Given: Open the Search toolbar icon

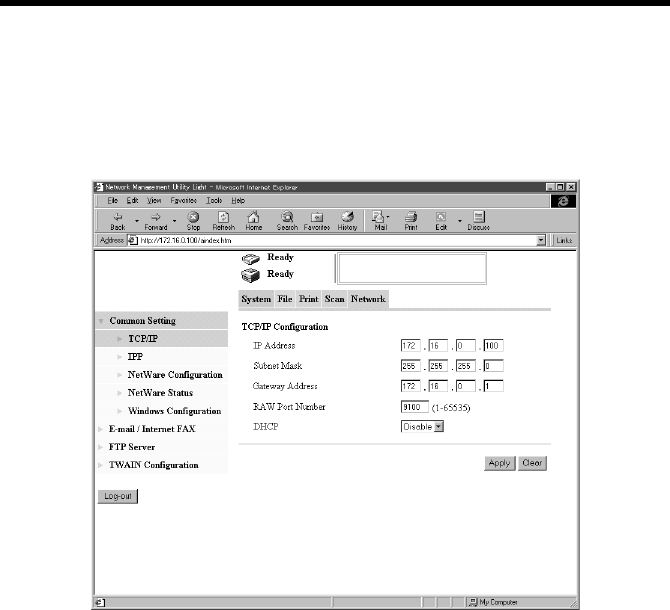Looking at the screenshot, I should coord(287,217).
